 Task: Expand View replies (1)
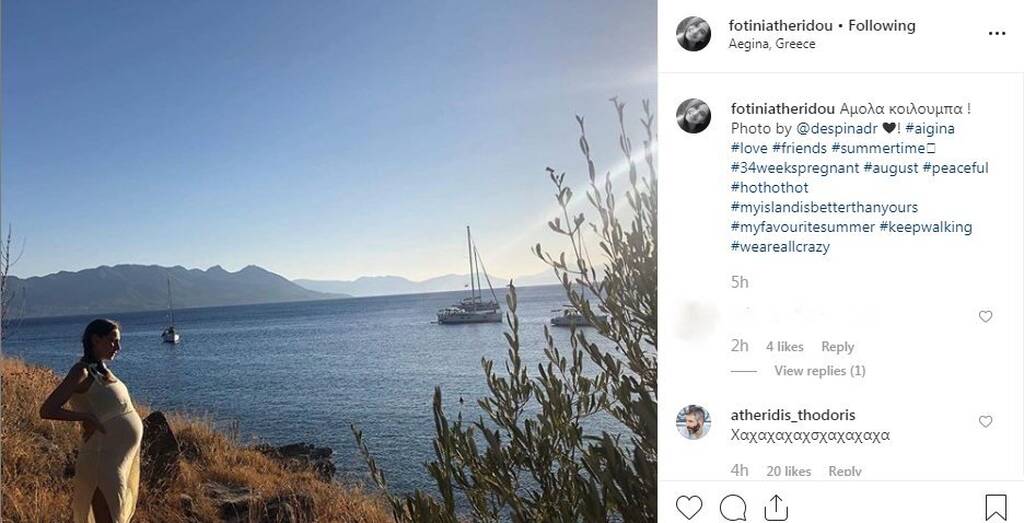click(820, 371)
